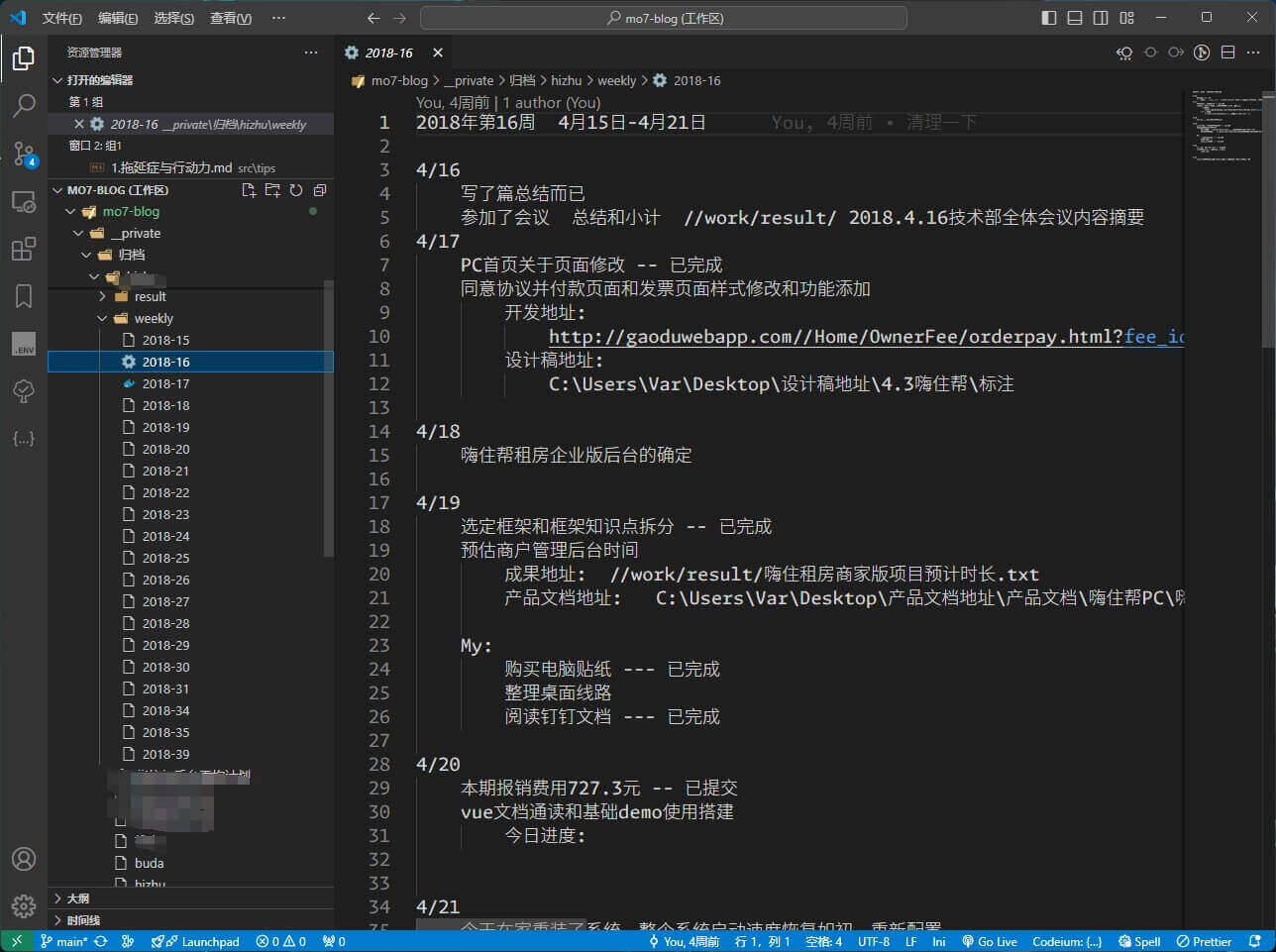Open the previous change navigation icon
The width and height of the screenshot is (1276, 952).
[1124, 53]
